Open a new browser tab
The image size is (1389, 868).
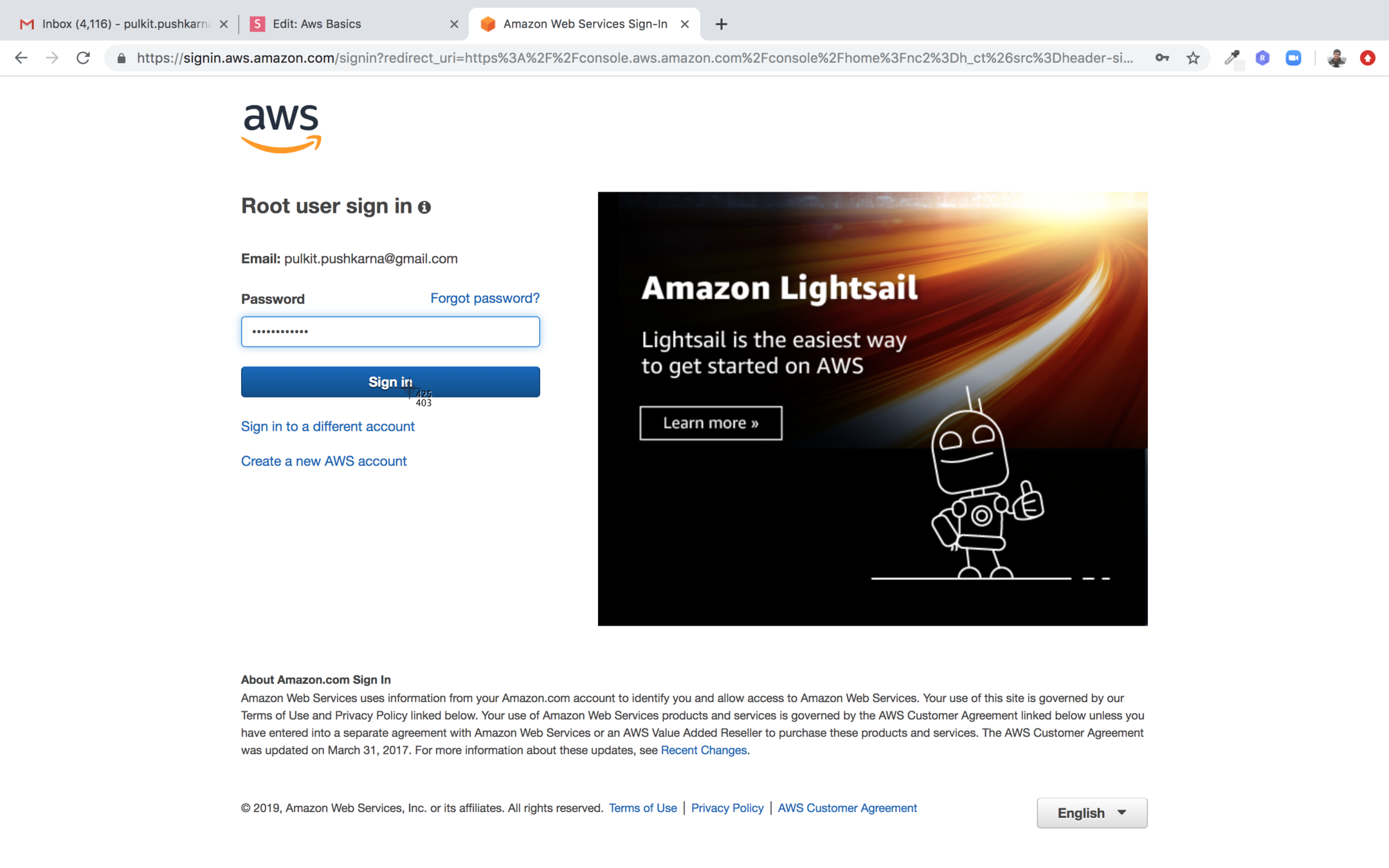(722, 24)
